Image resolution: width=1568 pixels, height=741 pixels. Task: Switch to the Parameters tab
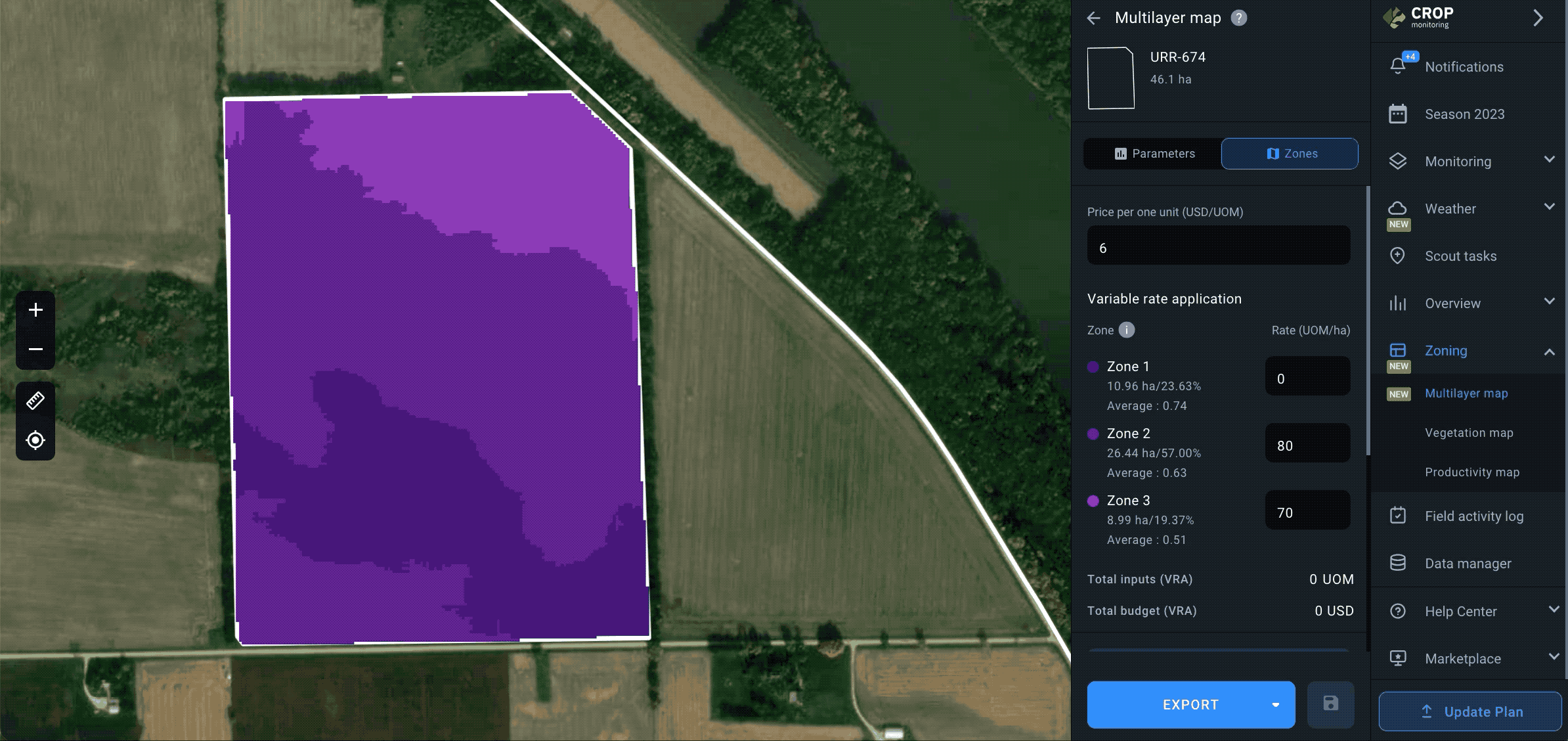(1151, 153)
